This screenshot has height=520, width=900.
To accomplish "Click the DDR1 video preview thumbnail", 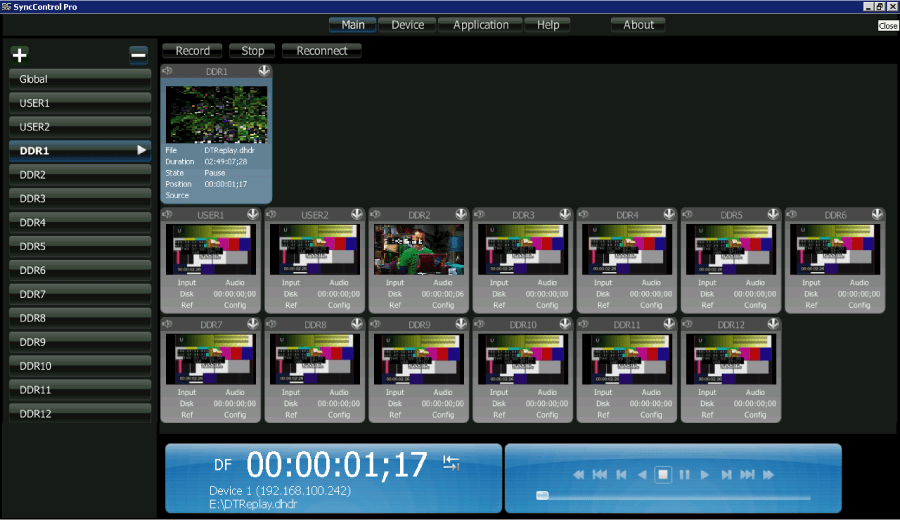I will click(216, 114).
